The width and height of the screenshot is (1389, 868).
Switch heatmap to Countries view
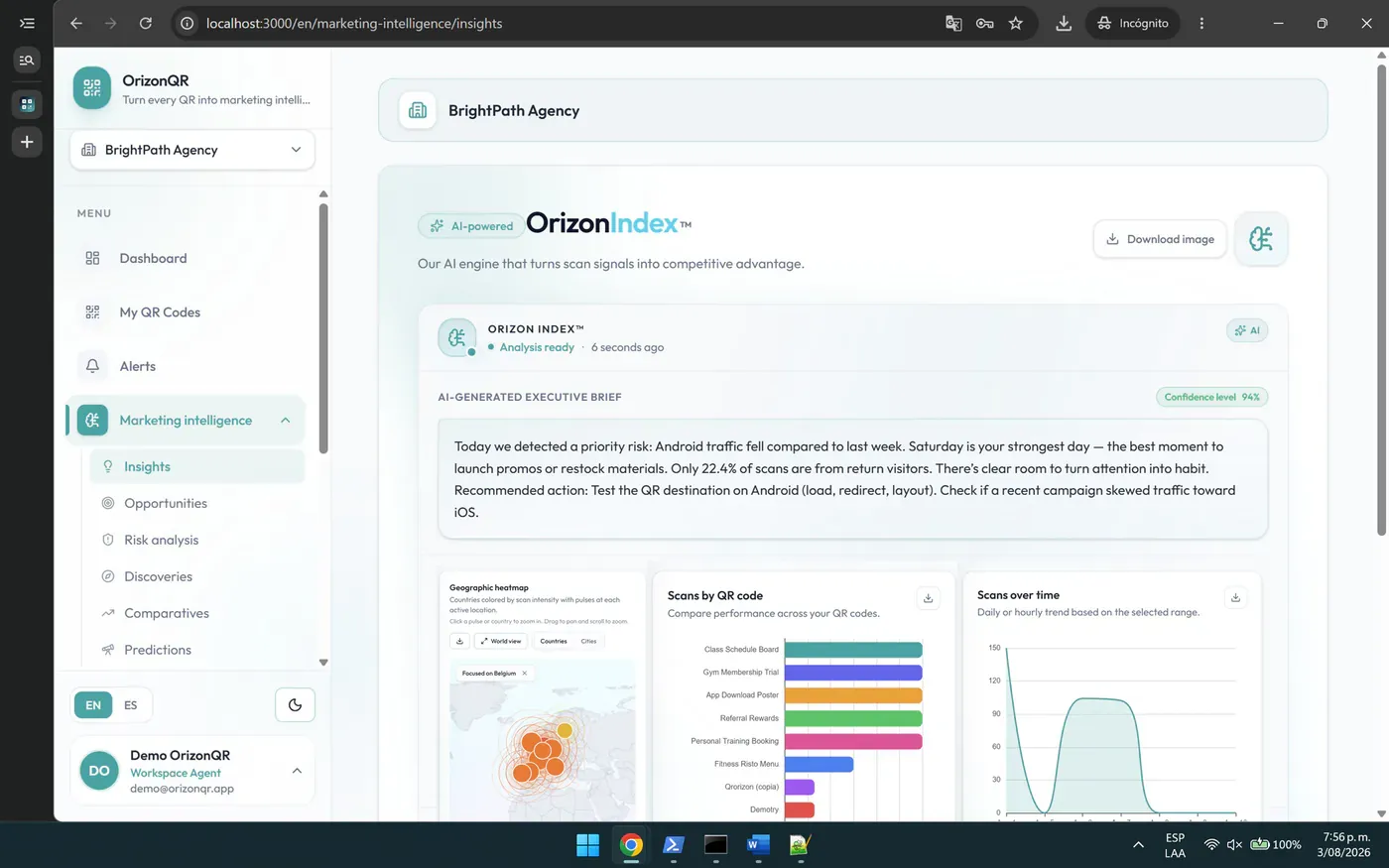(x=554, y=641)
